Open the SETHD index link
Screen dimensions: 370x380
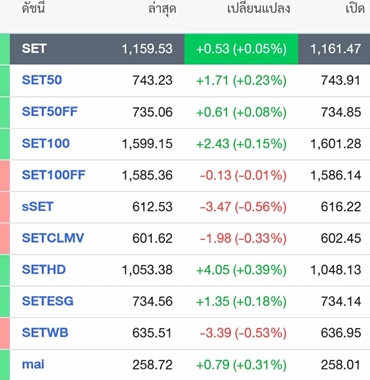(44, 270)
